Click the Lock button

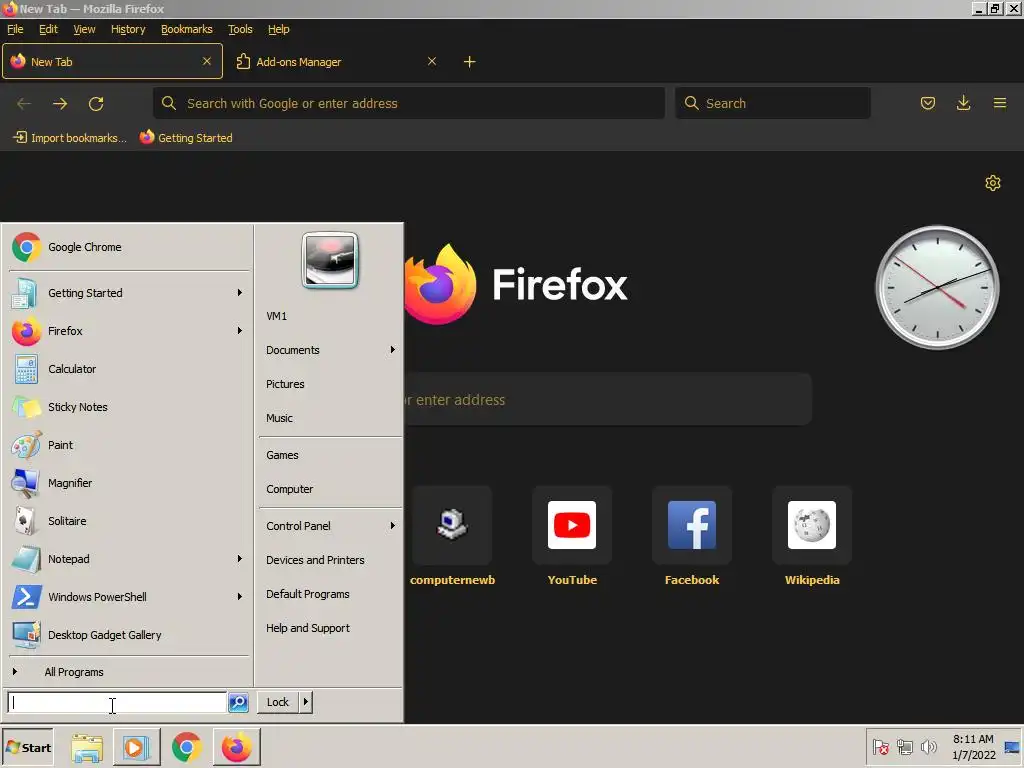pyautogui.click(x=278, y=702)
